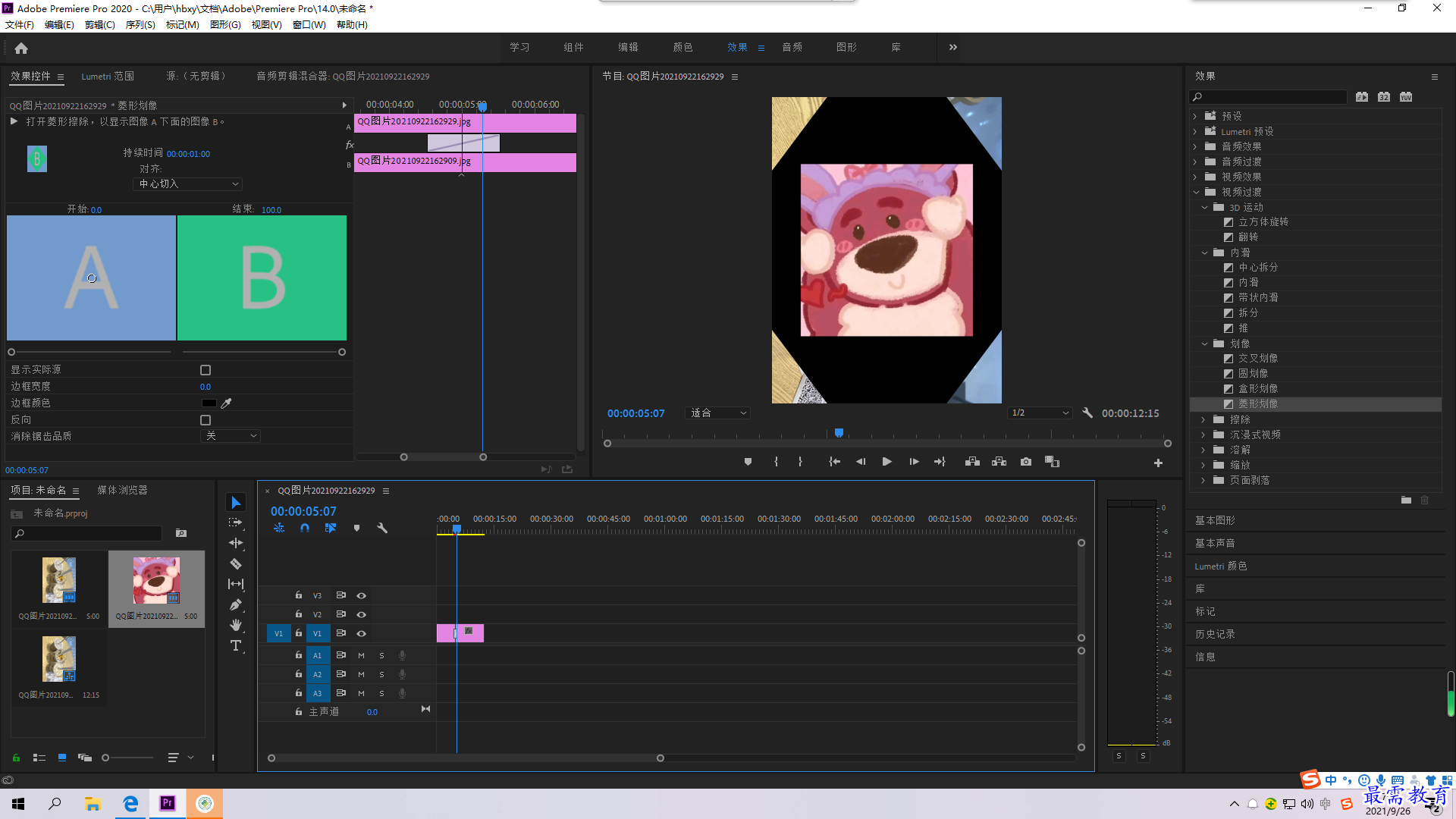This screenshot has height=819, width=1456.
Task: Select the Type tool
Action: 236,645
